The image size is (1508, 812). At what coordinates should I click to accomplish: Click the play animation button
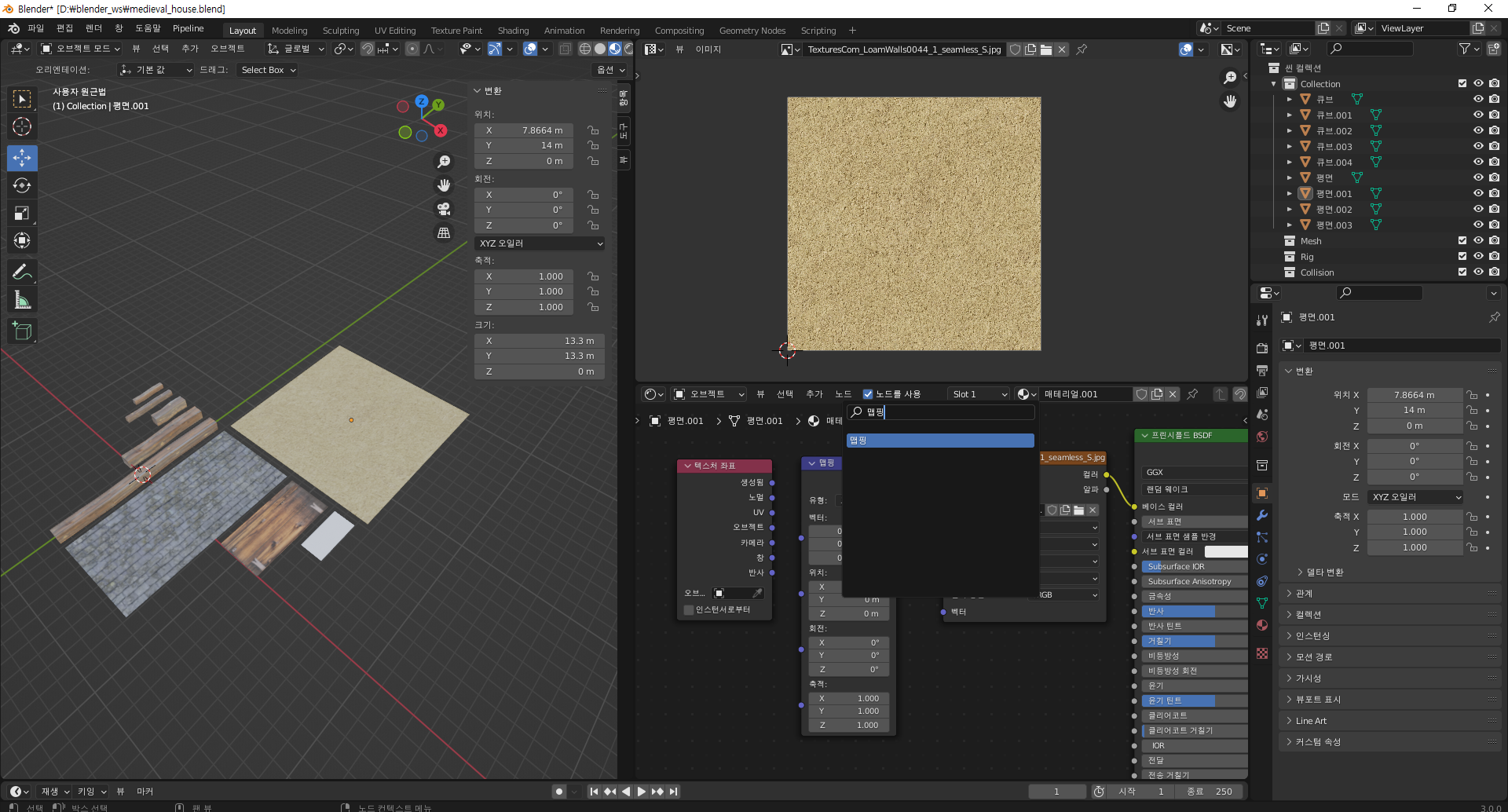tap(641, 792)
